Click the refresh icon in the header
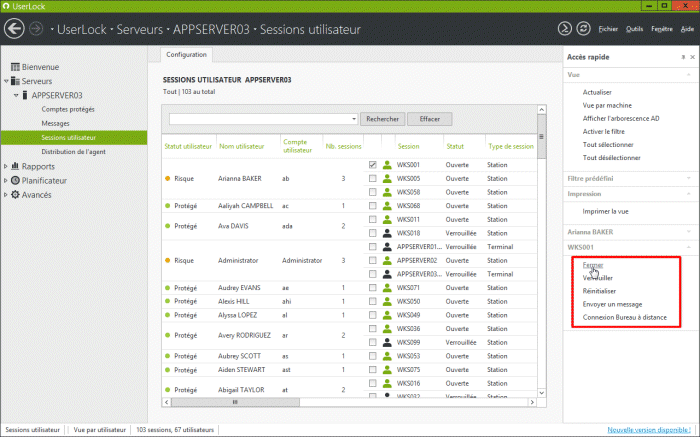The width and height of the screenshot is (700, 437). click(x=583, y=29)
